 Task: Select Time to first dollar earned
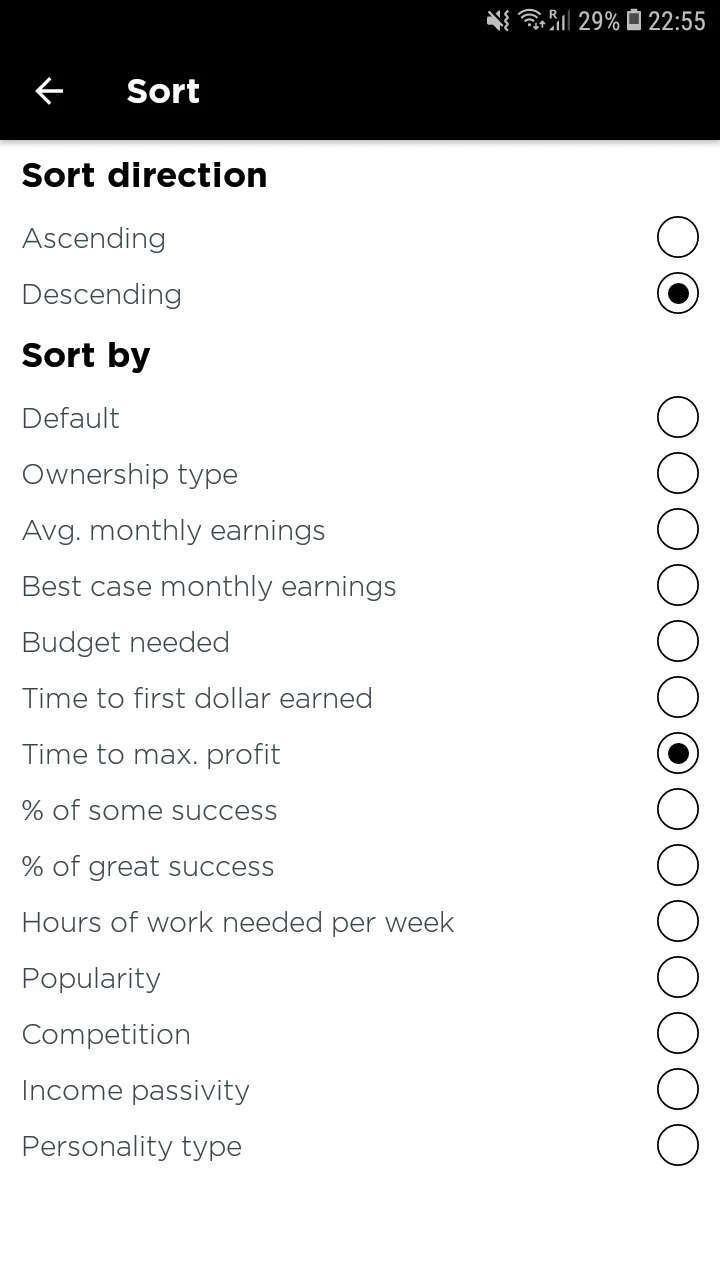pos(677,697)
